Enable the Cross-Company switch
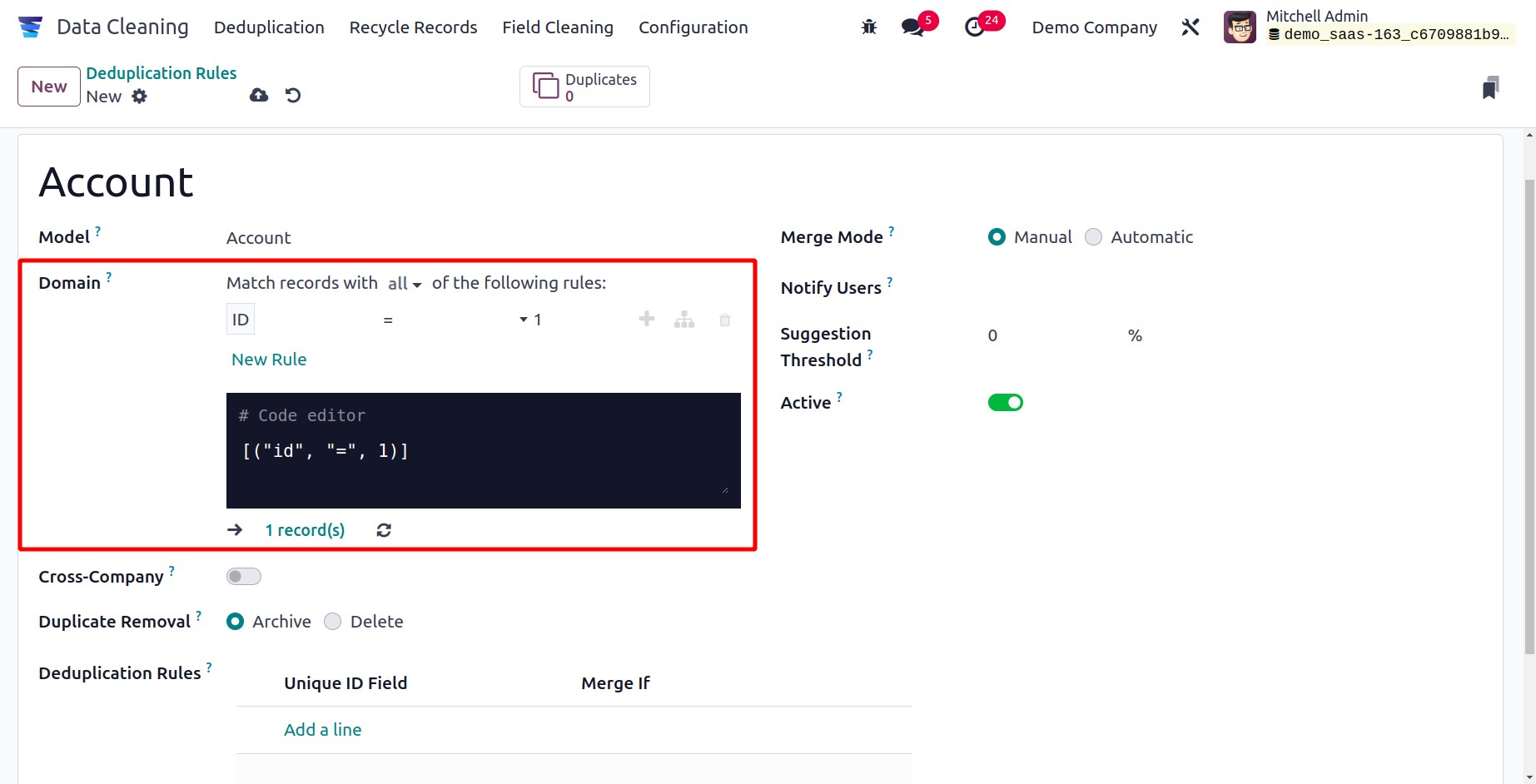Image resolution: width=1536 pixels, height=784 pixels. (244, 577)
